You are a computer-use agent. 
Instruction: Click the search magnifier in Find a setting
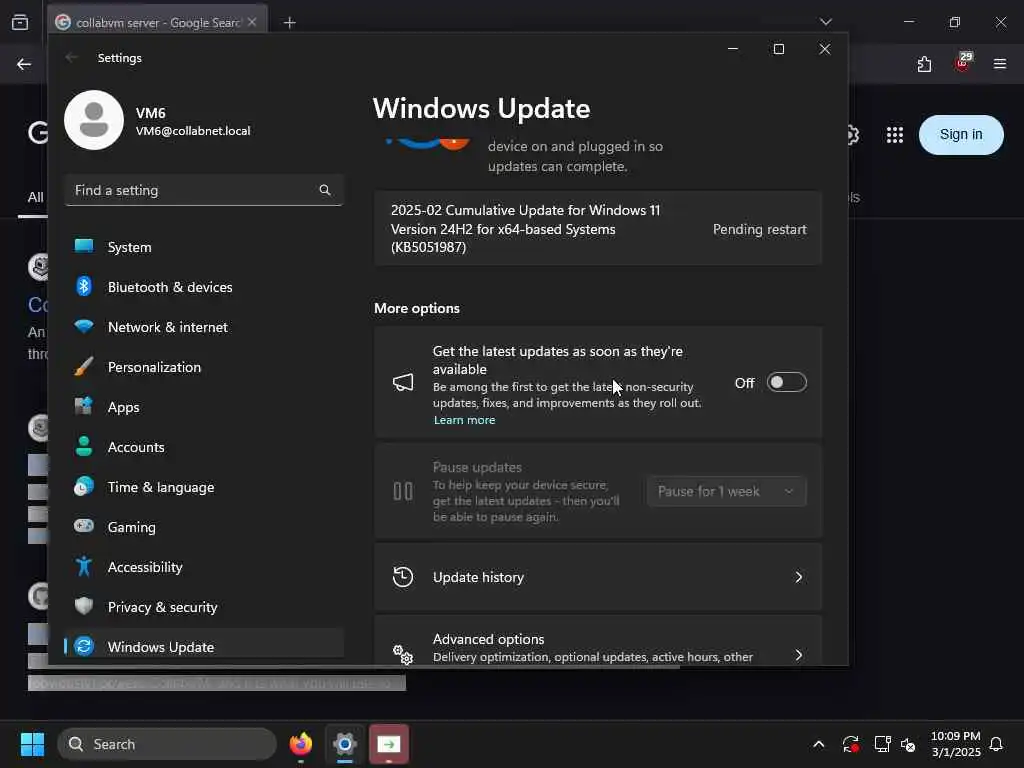325,190
